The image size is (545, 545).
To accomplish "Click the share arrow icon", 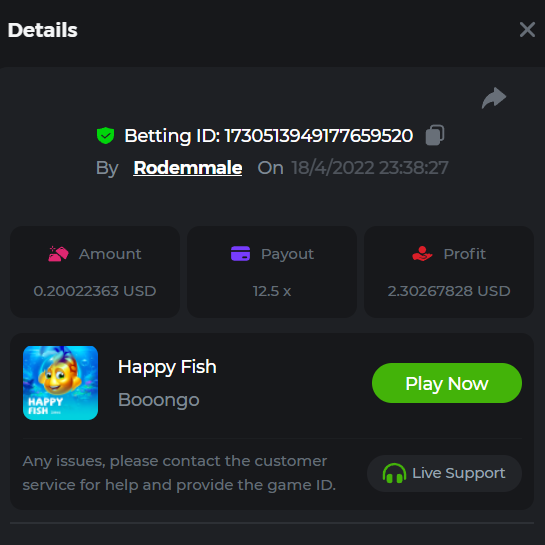I will pos(494,98).
